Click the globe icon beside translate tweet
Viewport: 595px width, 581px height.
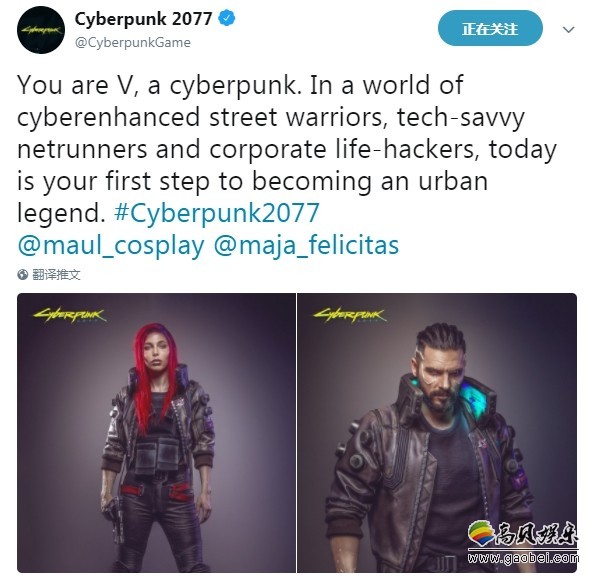coord(23,274)
